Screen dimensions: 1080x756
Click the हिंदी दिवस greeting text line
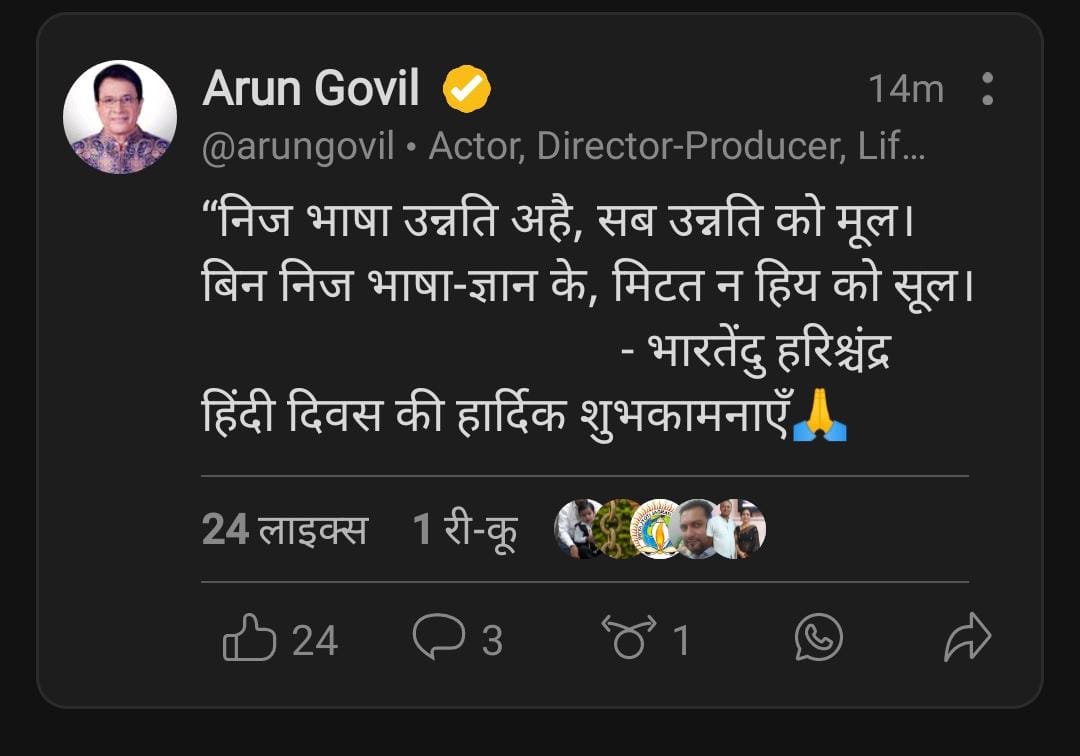click(x=497, y=414)
